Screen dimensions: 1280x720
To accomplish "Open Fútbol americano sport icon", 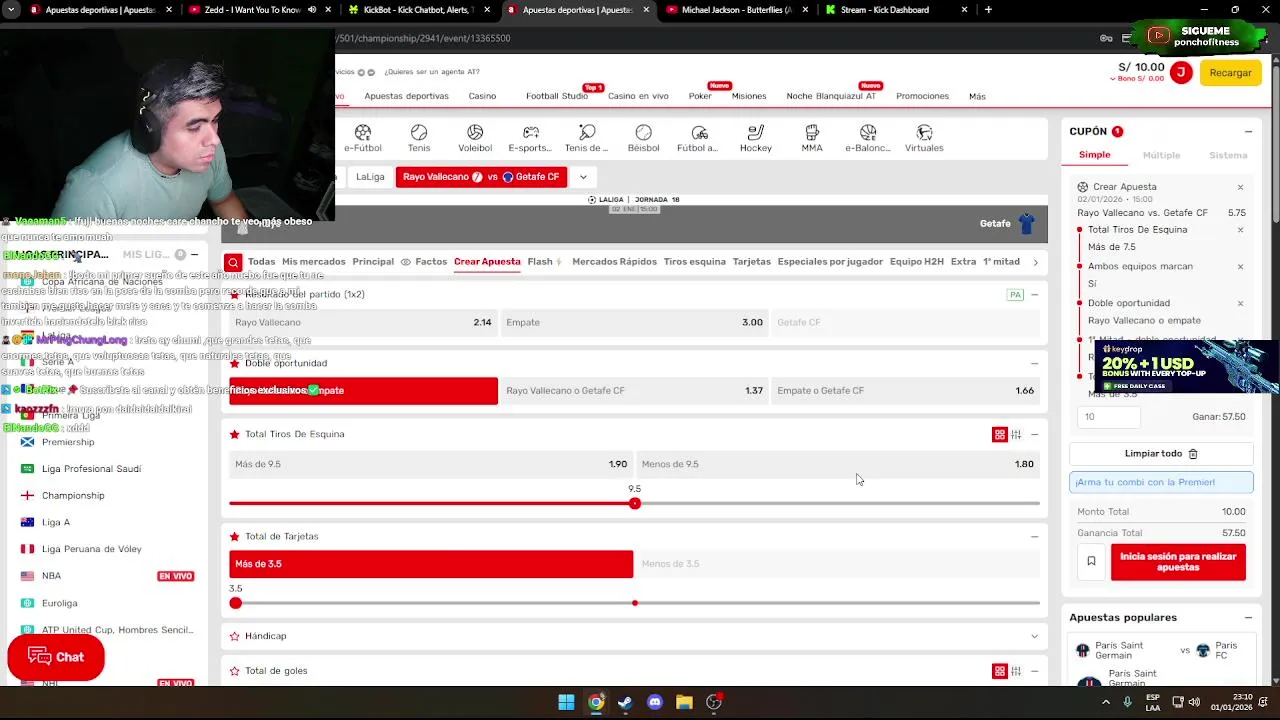I will [698, 139].
